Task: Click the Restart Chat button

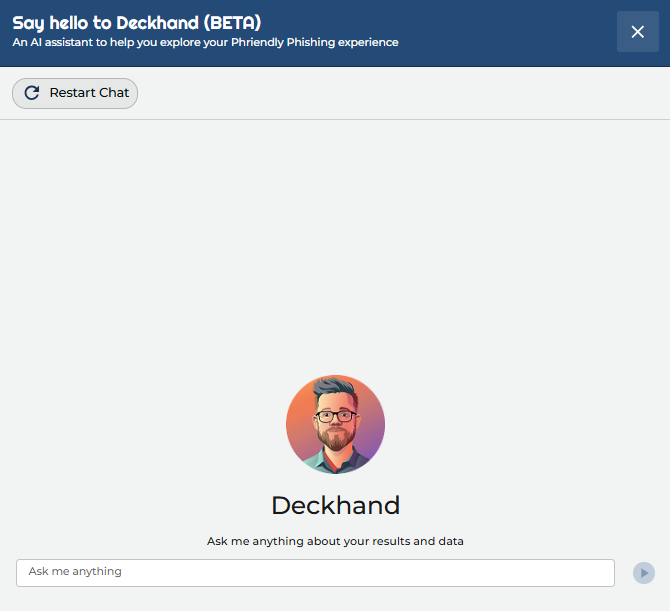Action: point(75,93)
